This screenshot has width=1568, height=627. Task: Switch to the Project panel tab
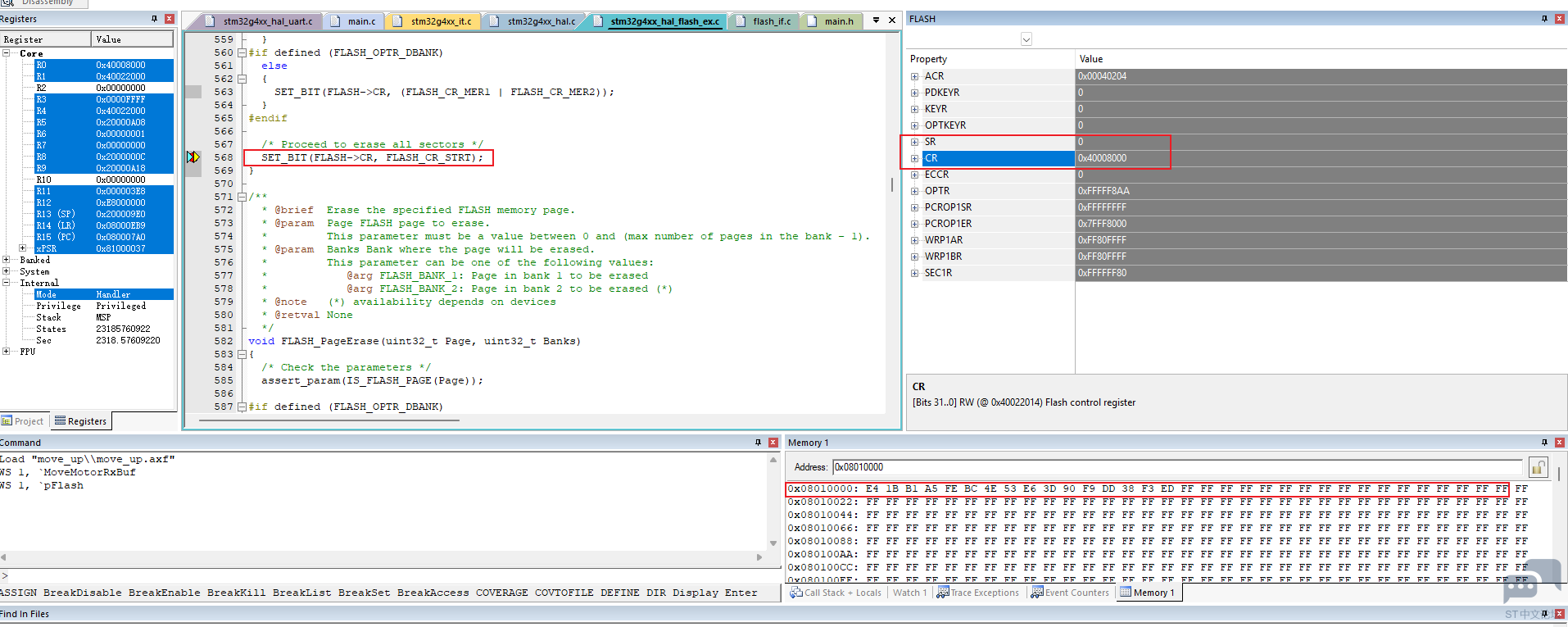click(23, 421)
